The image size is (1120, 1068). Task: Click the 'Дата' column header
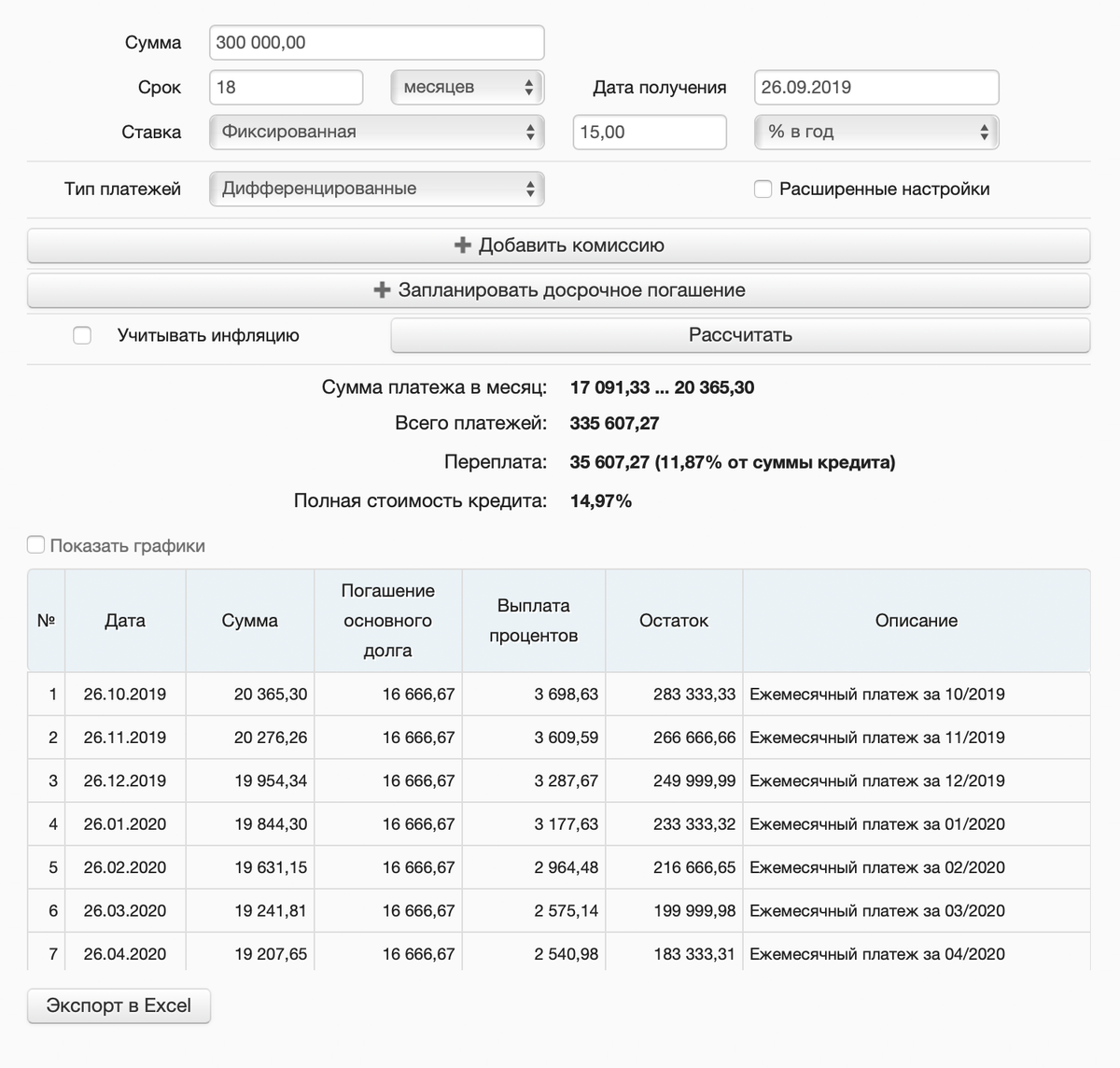pos(125,621)
